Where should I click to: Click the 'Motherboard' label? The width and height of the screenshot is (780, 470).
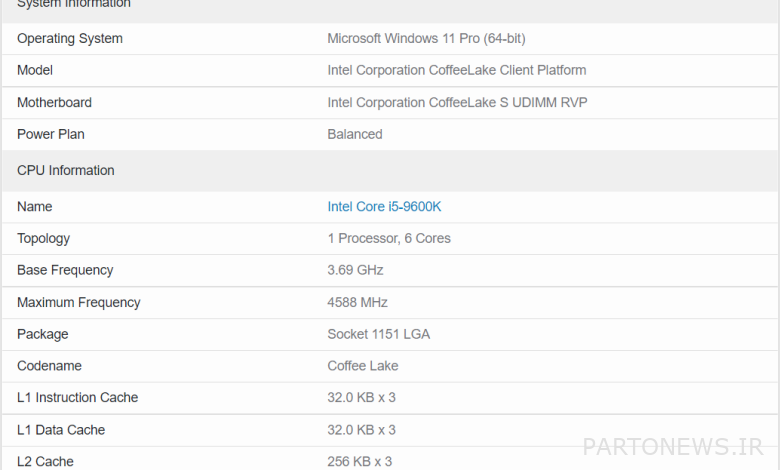pos(54,102)
